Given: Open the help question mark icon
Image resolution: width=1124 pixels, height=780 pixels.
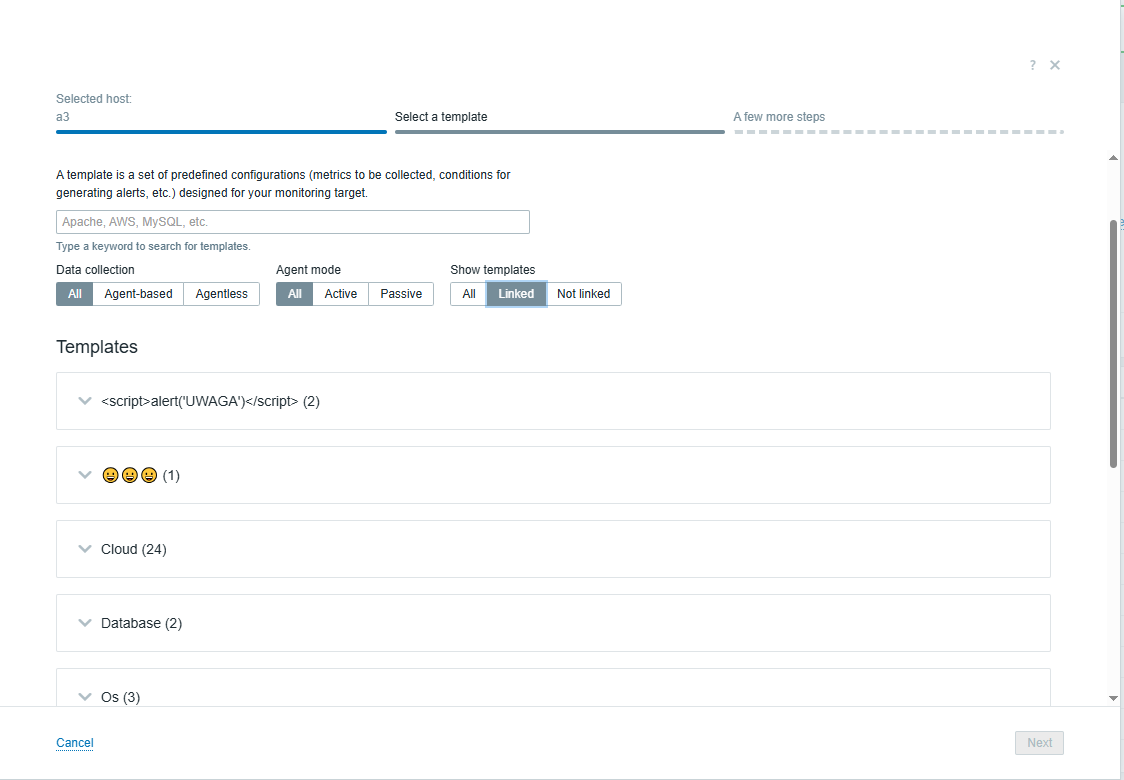Looking at the screenshot, I should (1032, 65).
